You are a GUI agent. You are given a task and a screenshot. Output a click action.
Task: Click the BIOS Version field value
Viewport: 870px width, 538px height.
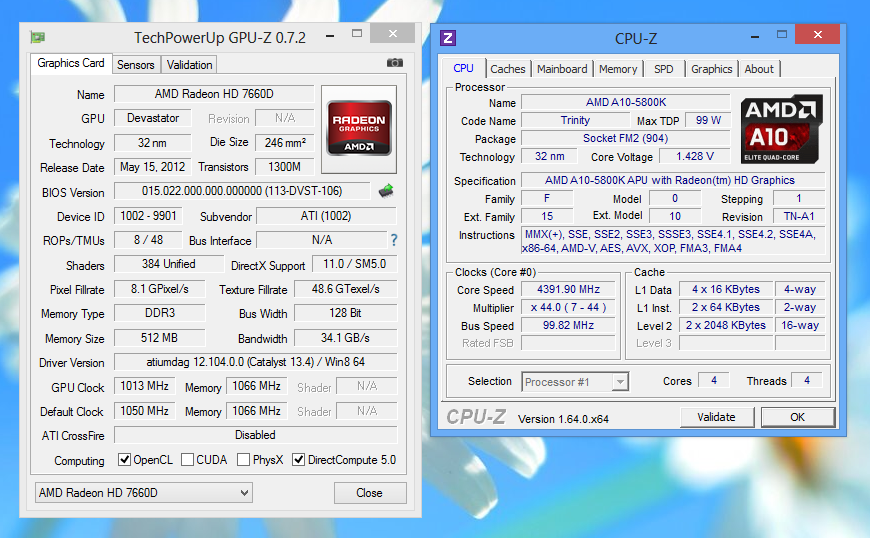point(242,191)
